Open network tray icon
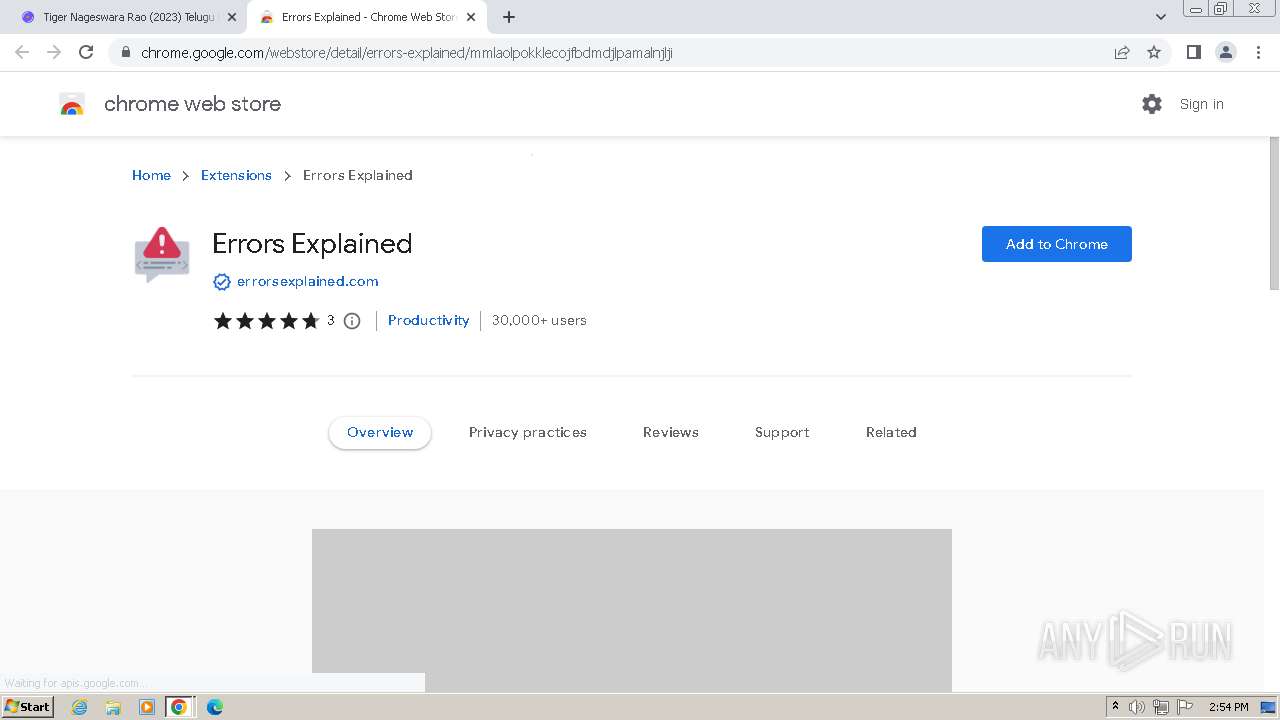 [1161, 707]
